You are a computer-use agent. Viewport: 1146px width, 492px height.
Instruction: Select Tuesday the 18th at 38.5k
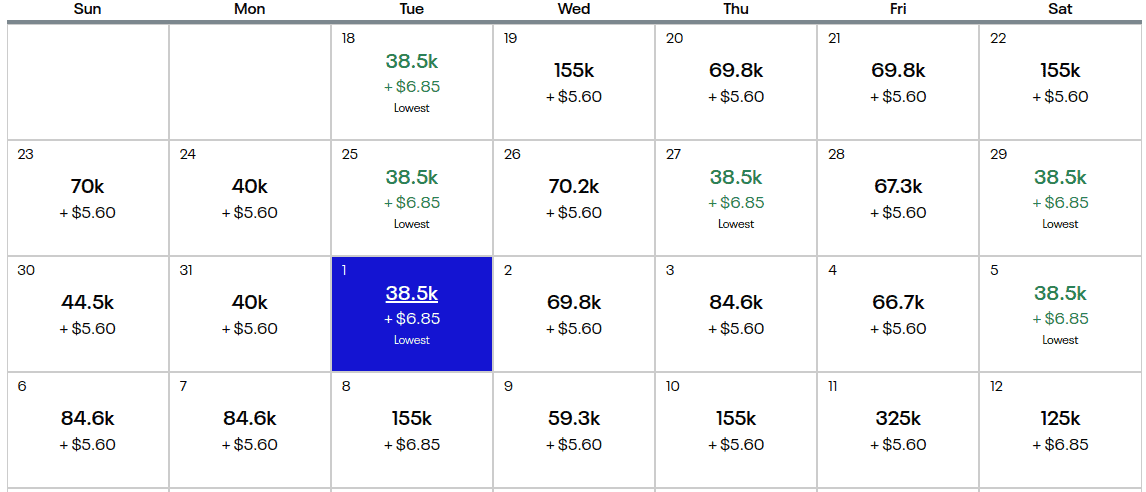[x=412, y=82]
